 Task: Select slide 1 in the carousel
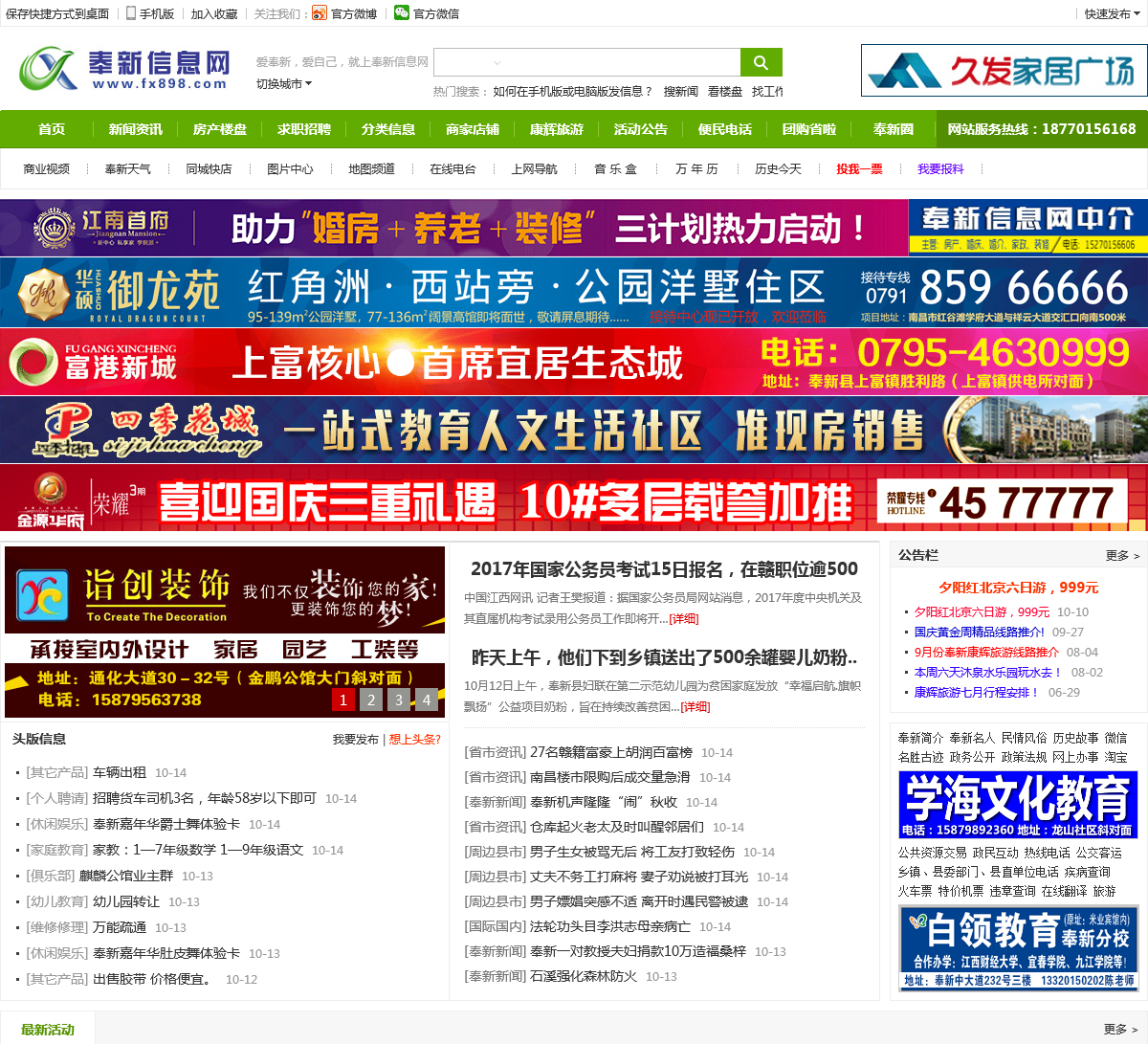343,700
